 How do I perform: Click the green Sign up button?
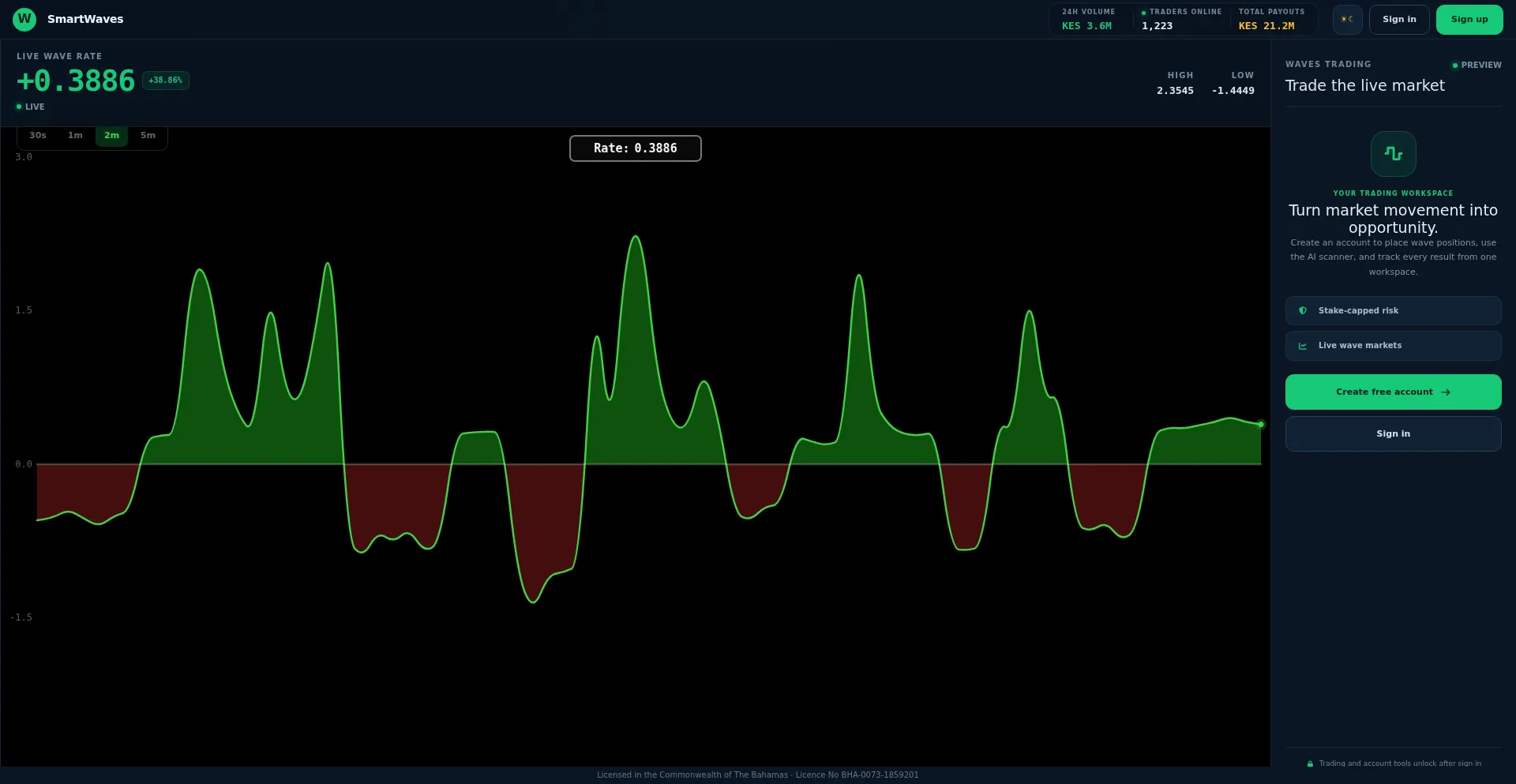click(x=1469, y=19)
